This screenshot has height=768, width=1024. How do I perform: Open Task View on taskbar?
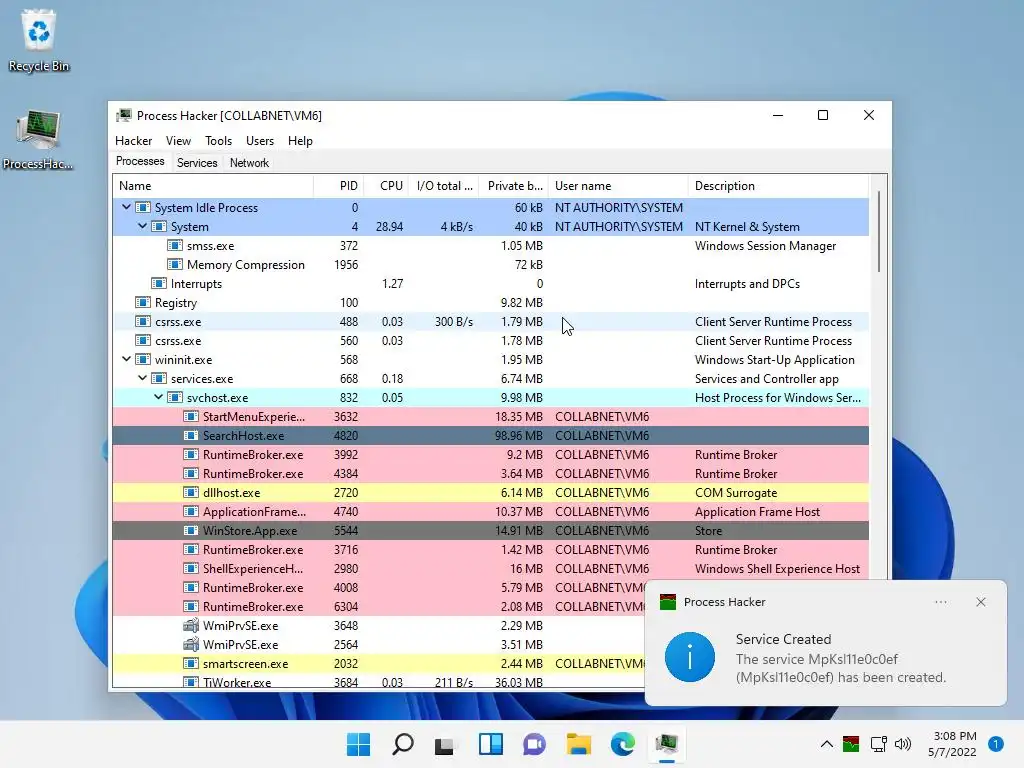pyautogui.click(x=445, y=744)
